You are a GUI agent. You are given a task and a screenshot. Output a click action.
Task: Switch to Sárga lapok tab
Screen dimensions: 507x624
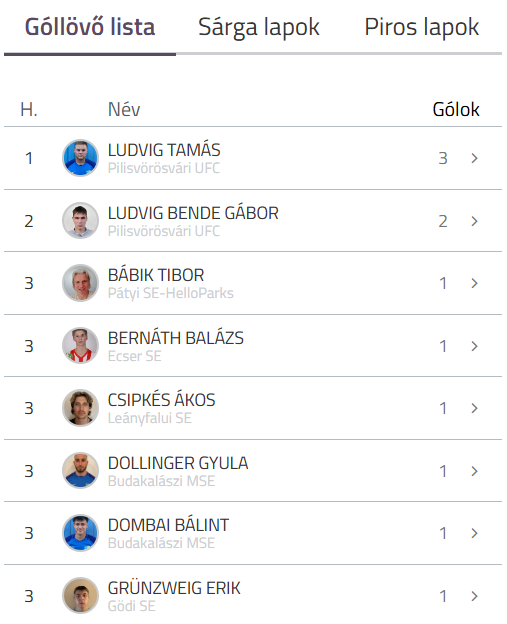[259, 27]
